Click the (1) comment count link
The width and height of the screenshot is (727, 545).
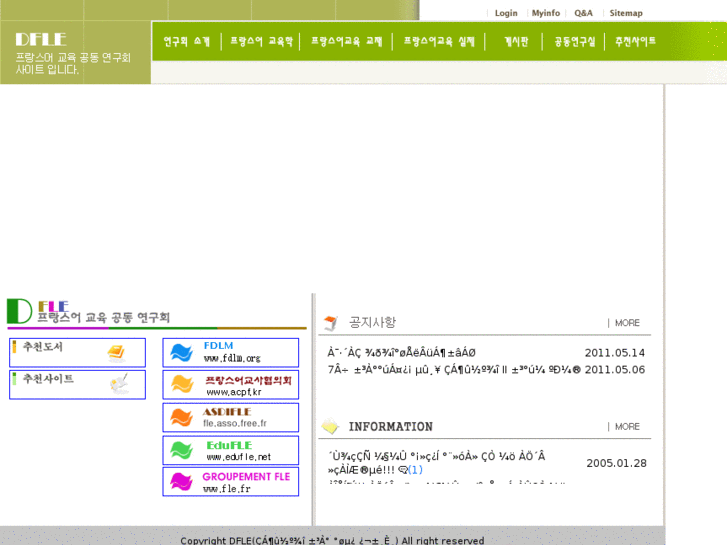coord(415,470)
